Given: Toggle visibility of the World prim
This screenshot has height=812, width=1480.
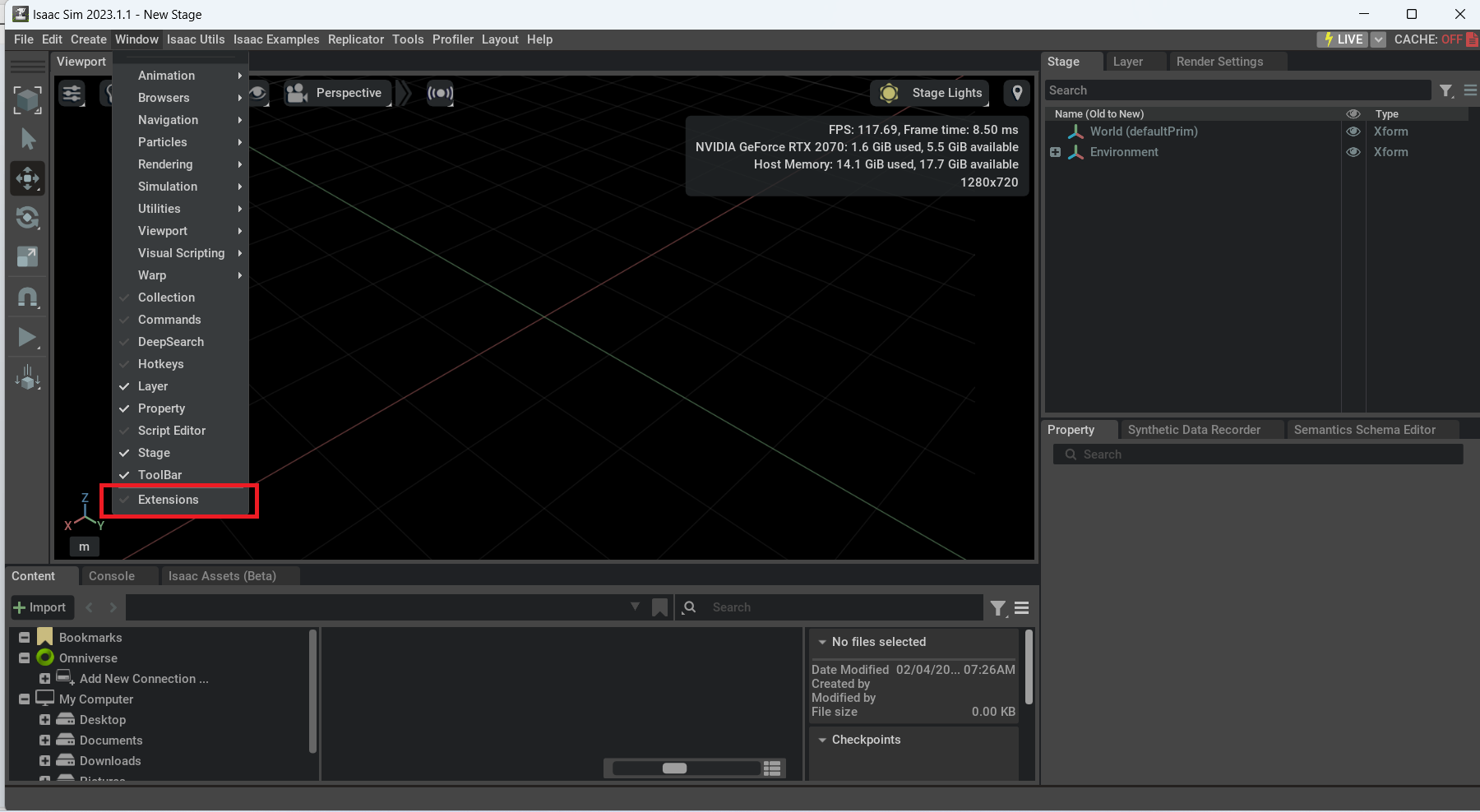Looking at the screenshot, I should [x=1353, y=131].
